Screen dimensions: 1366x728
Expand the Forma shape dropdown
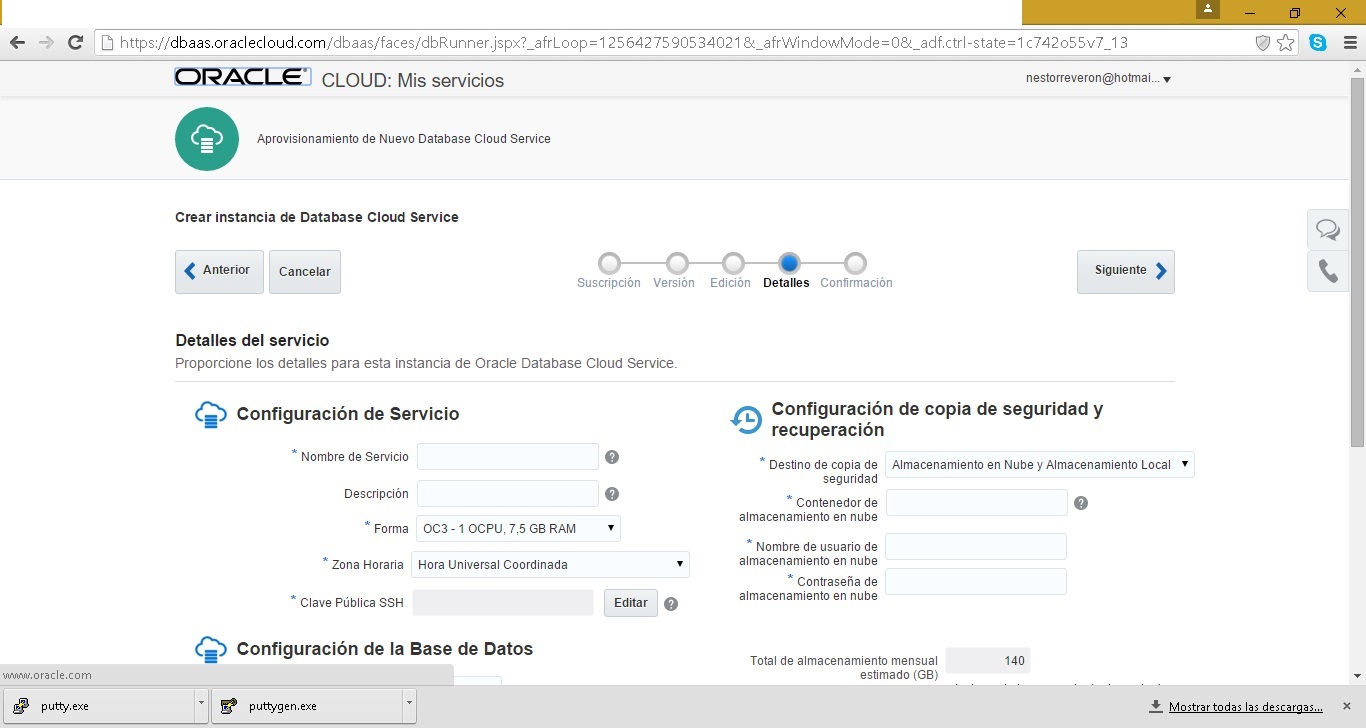coord(518,529)
